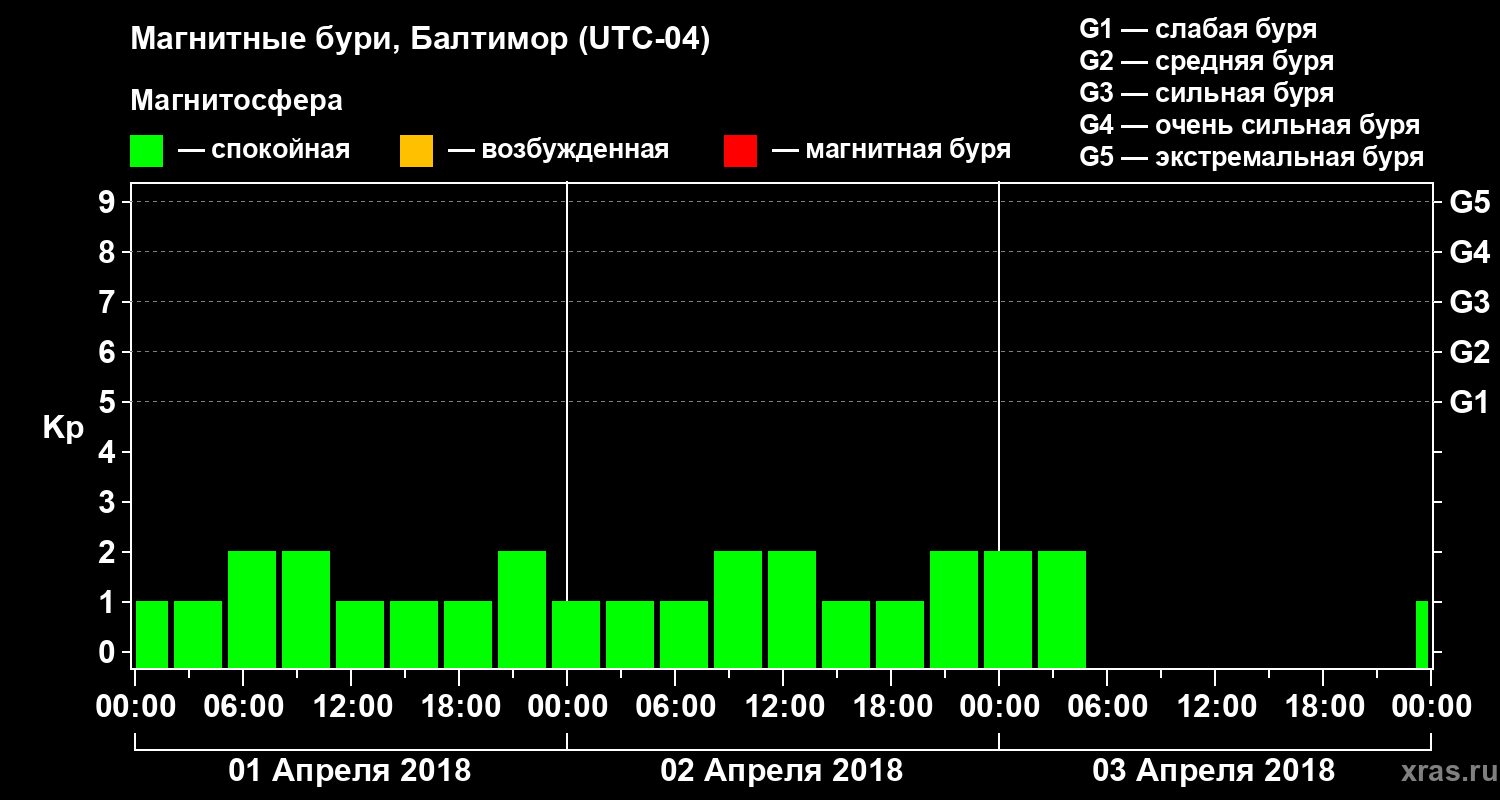This screenshot has height=800, width=1500.
Task: Click the vertical midnight line starting 02 Апреля
Action: (x=567, y=425)
